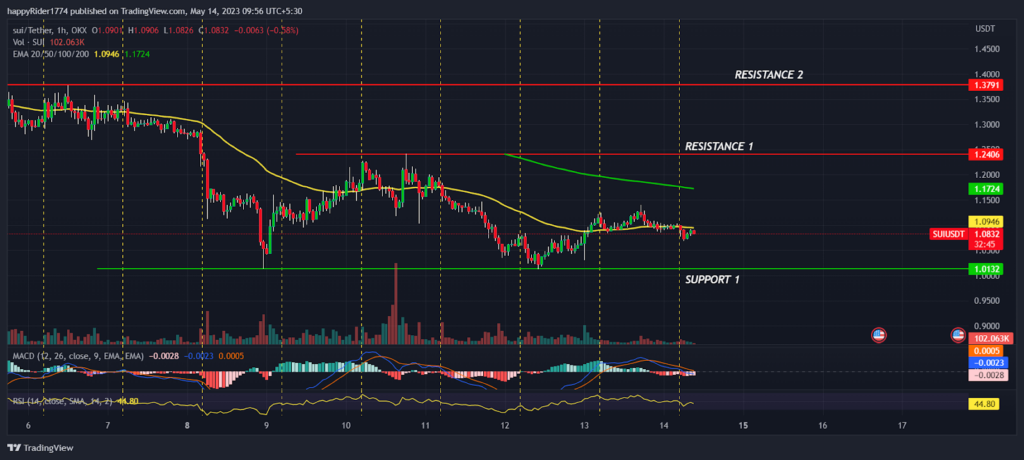Image resolution: width=1024 pixels, height=460 pixels.
Task: Click the RESISTANCE 2 text label
Action: coord(769,75)
